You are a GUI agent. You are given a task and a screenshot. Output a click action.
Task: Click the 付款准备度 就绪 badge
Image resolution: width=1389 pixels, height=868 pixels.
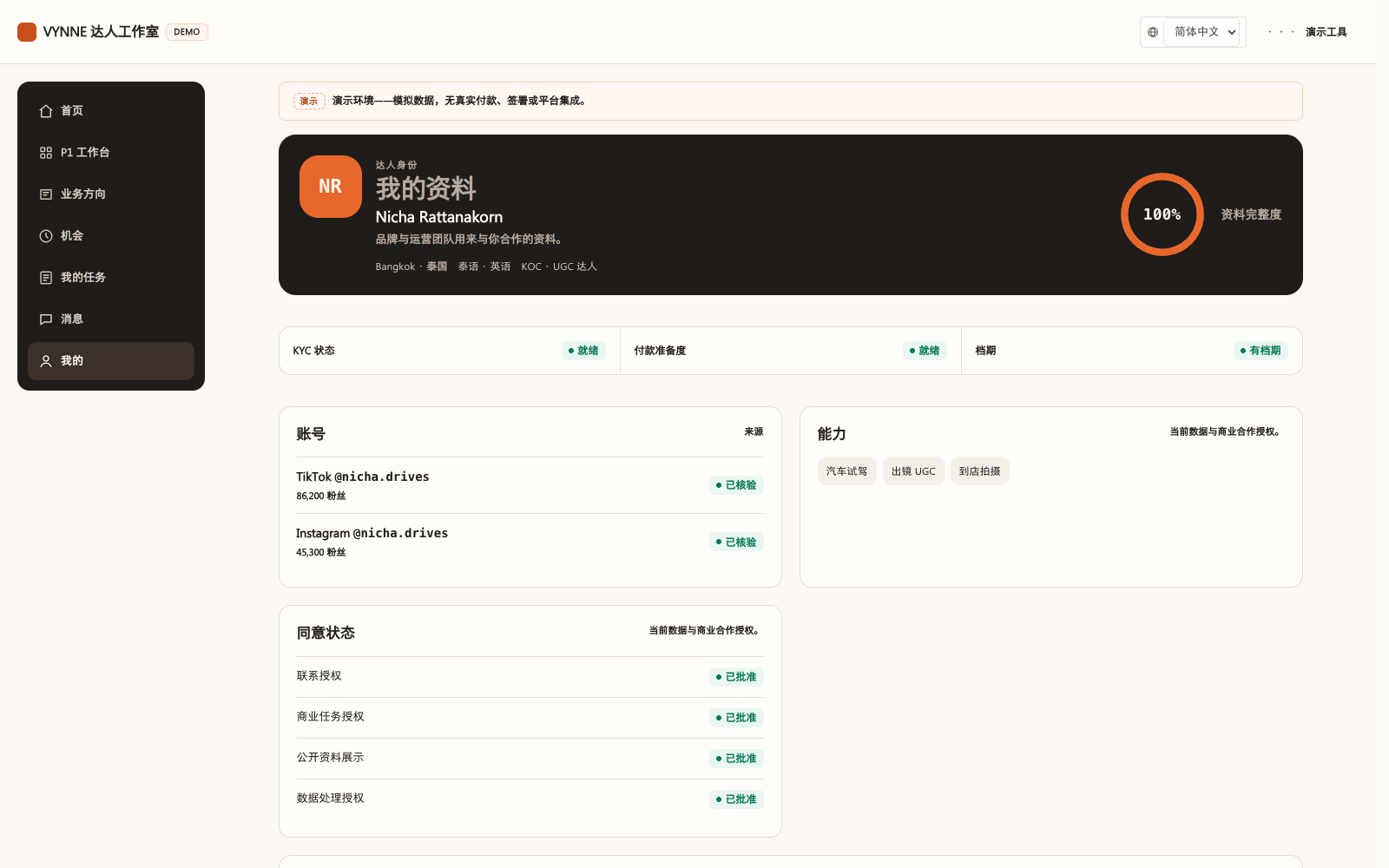[925, 351]
